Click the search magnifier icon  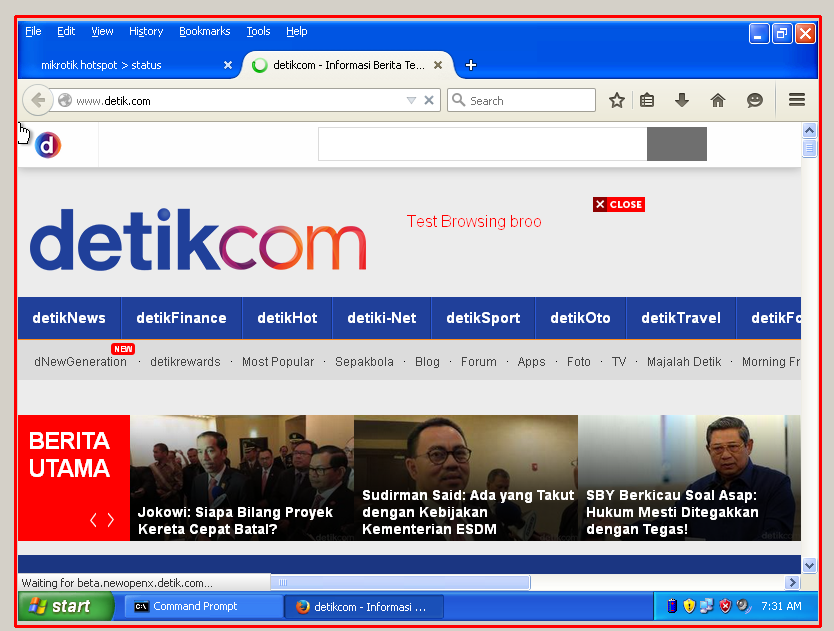[458, 99]
